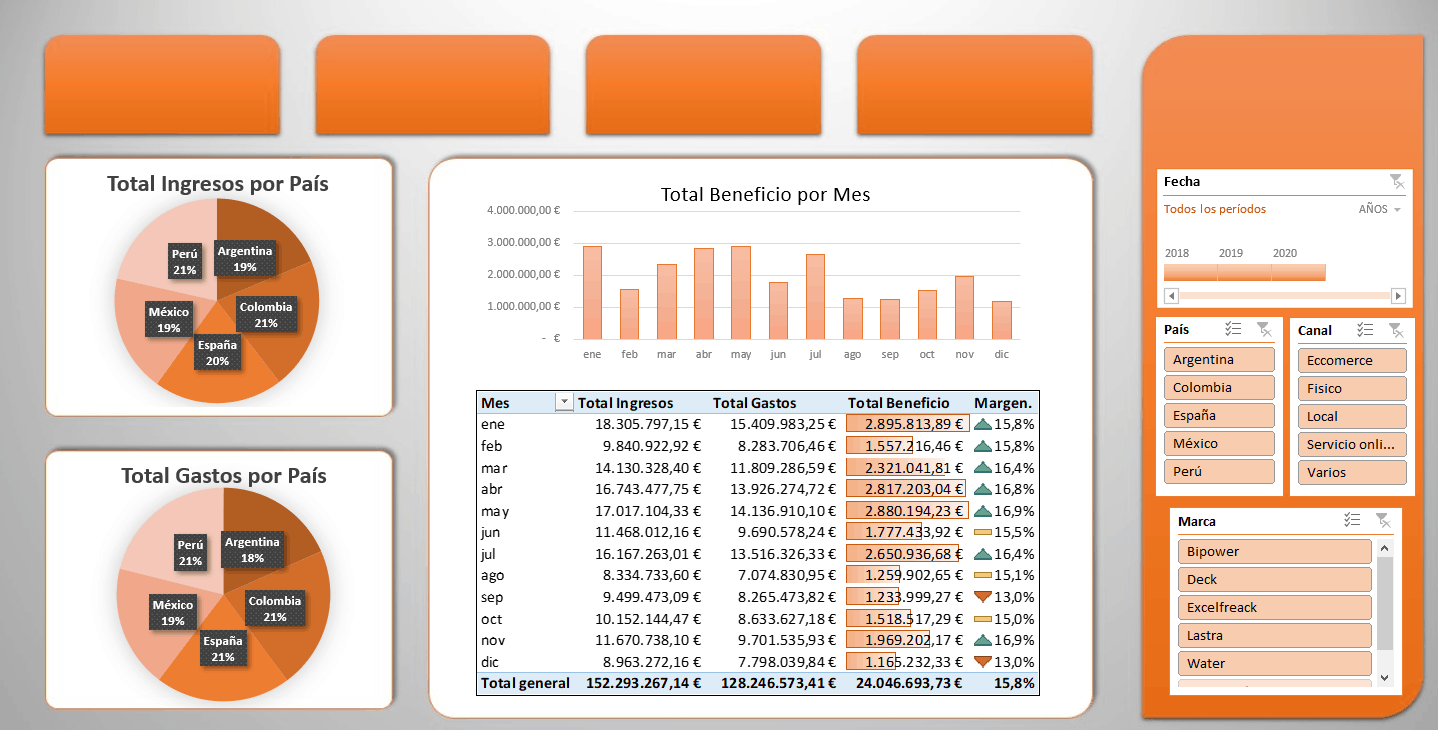This screenshot has height=730, width=1438.
Task: Select the 2020 timeline period
Action: [1298, 272]
